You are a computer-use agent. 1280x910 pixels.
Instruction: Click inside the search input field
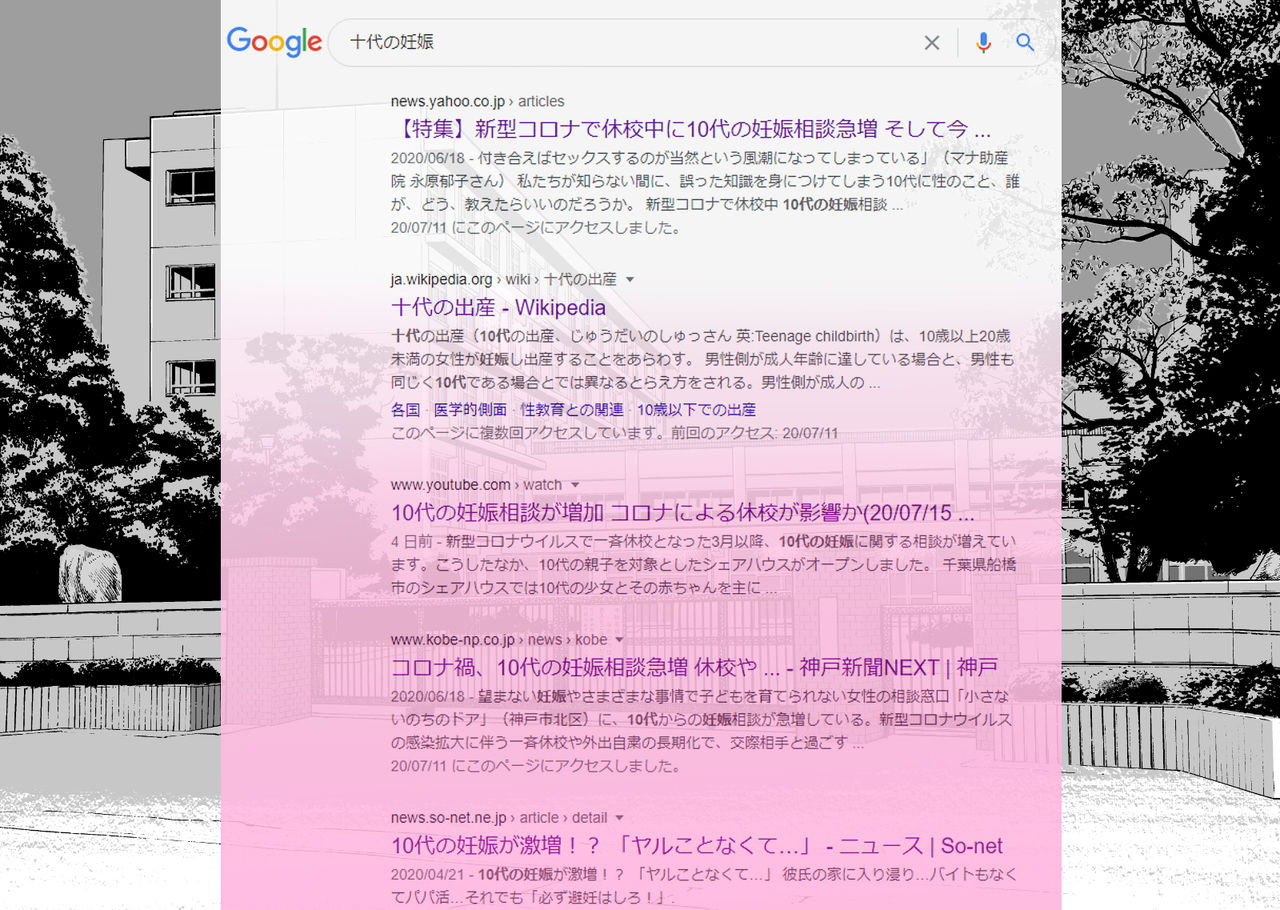[600, 43]
